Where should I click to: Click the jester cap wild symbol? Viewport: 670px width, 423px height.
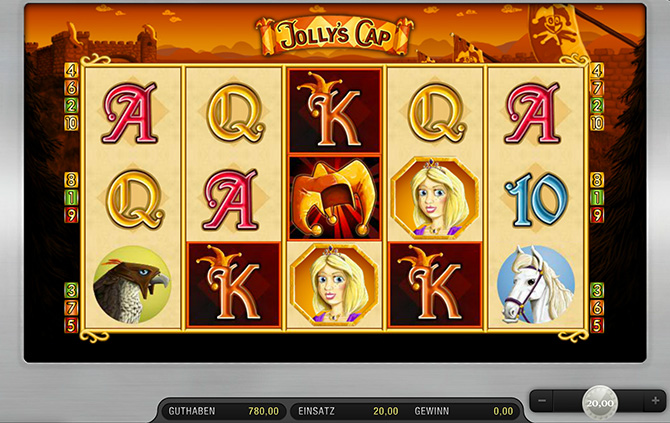335,198
